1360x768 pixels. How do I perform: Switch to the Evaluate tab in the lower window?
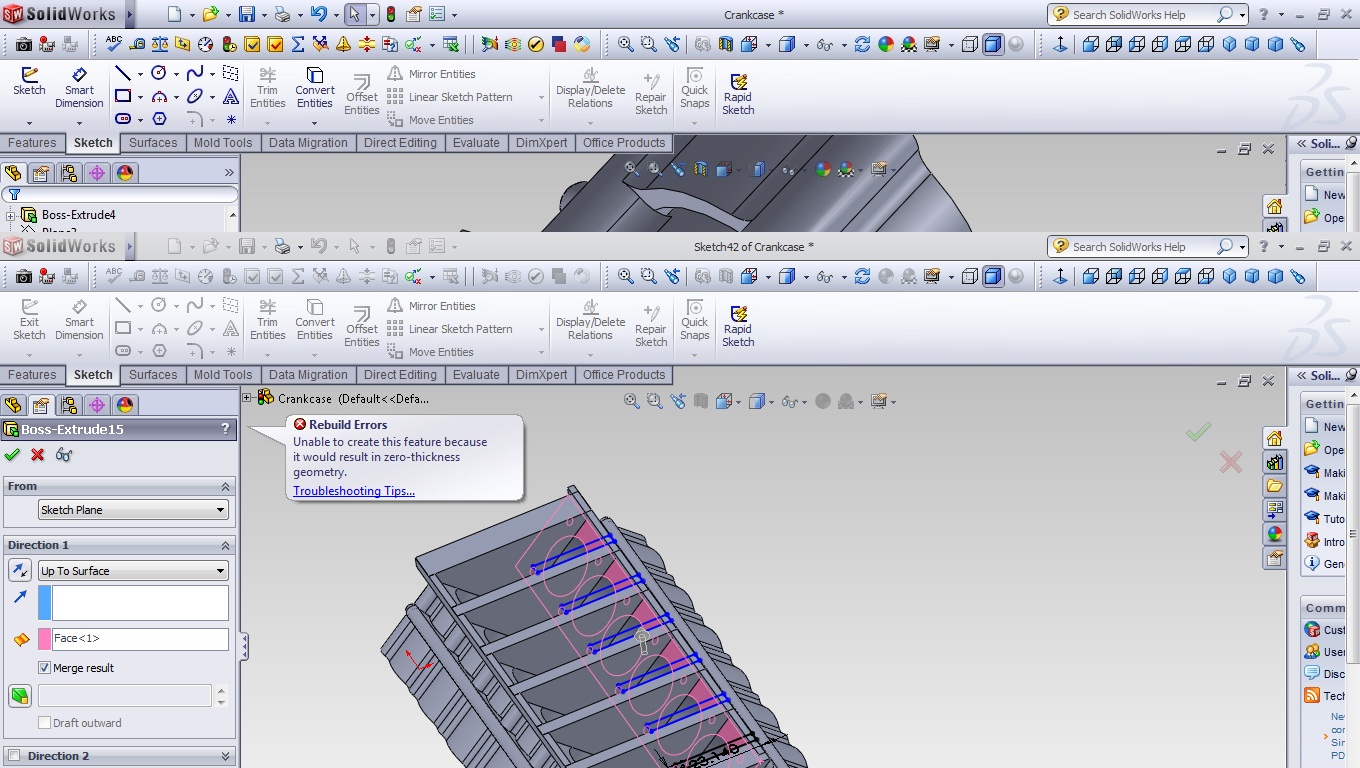(x=476, y=375)
